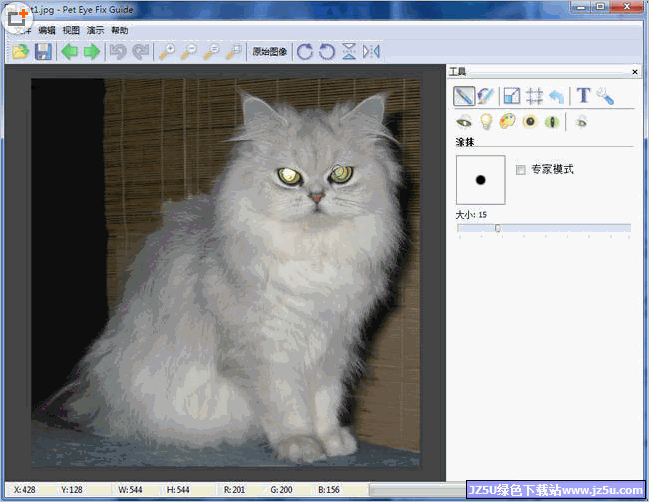Select the resize tool in the tools panel

click(511, 96)
